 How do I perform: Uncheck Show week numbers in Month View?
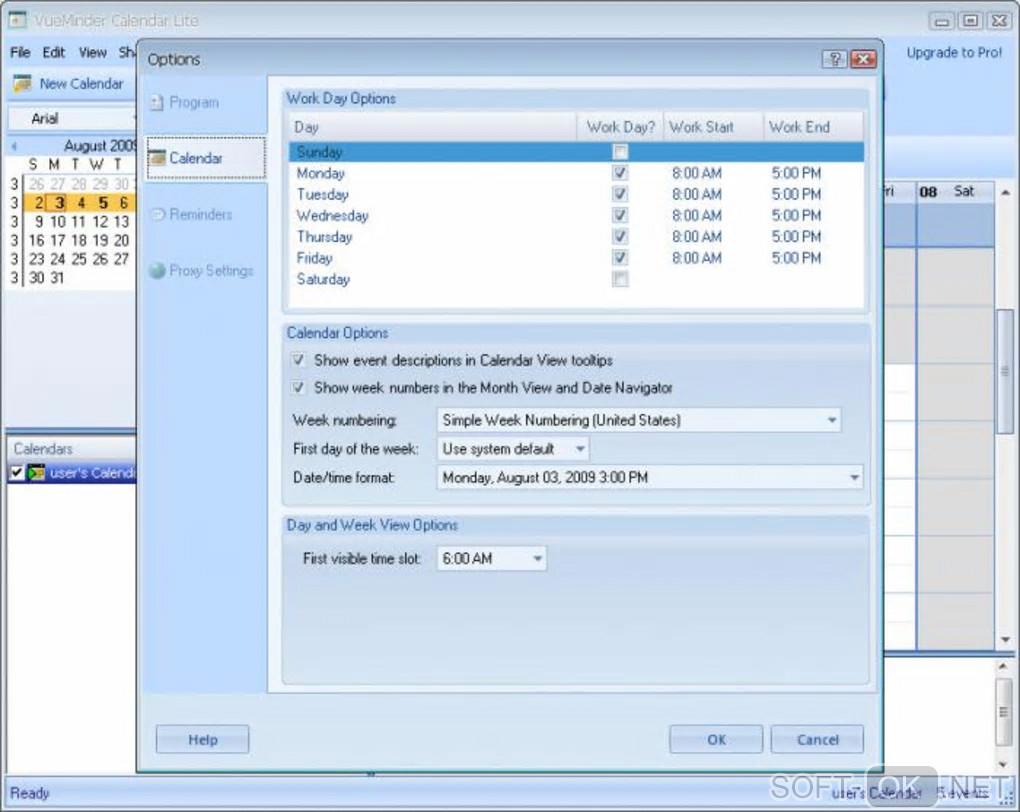[299, 388]
